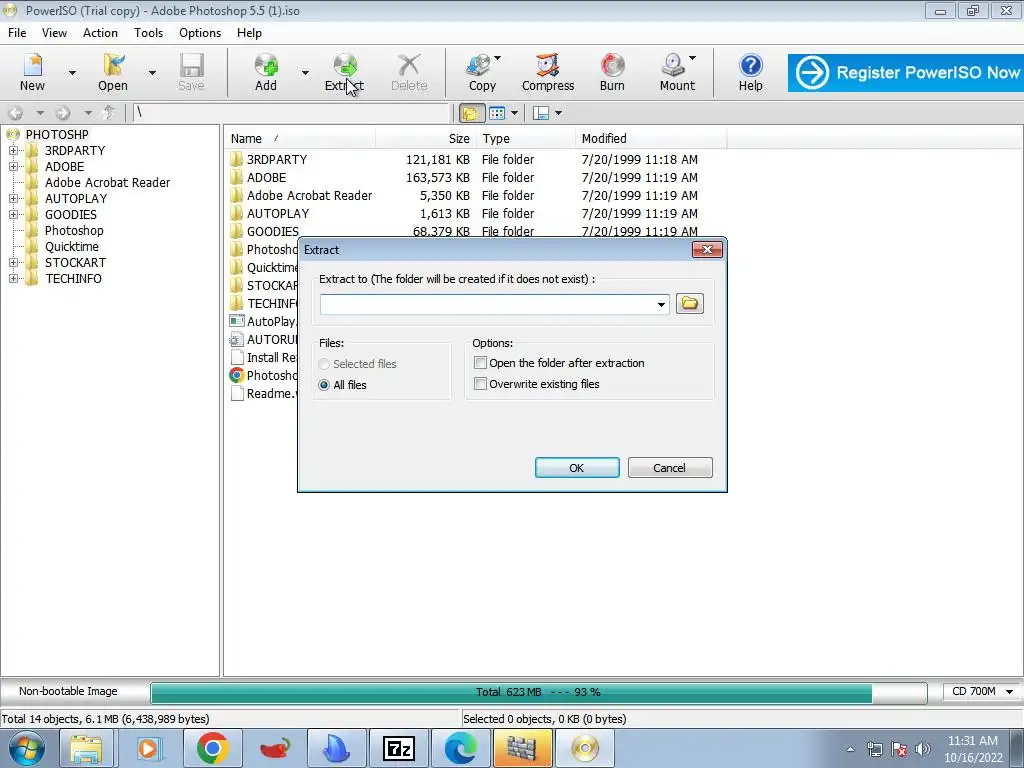
Task: Click the red pepper taskbar icon
Action: [x=274, y=748]
